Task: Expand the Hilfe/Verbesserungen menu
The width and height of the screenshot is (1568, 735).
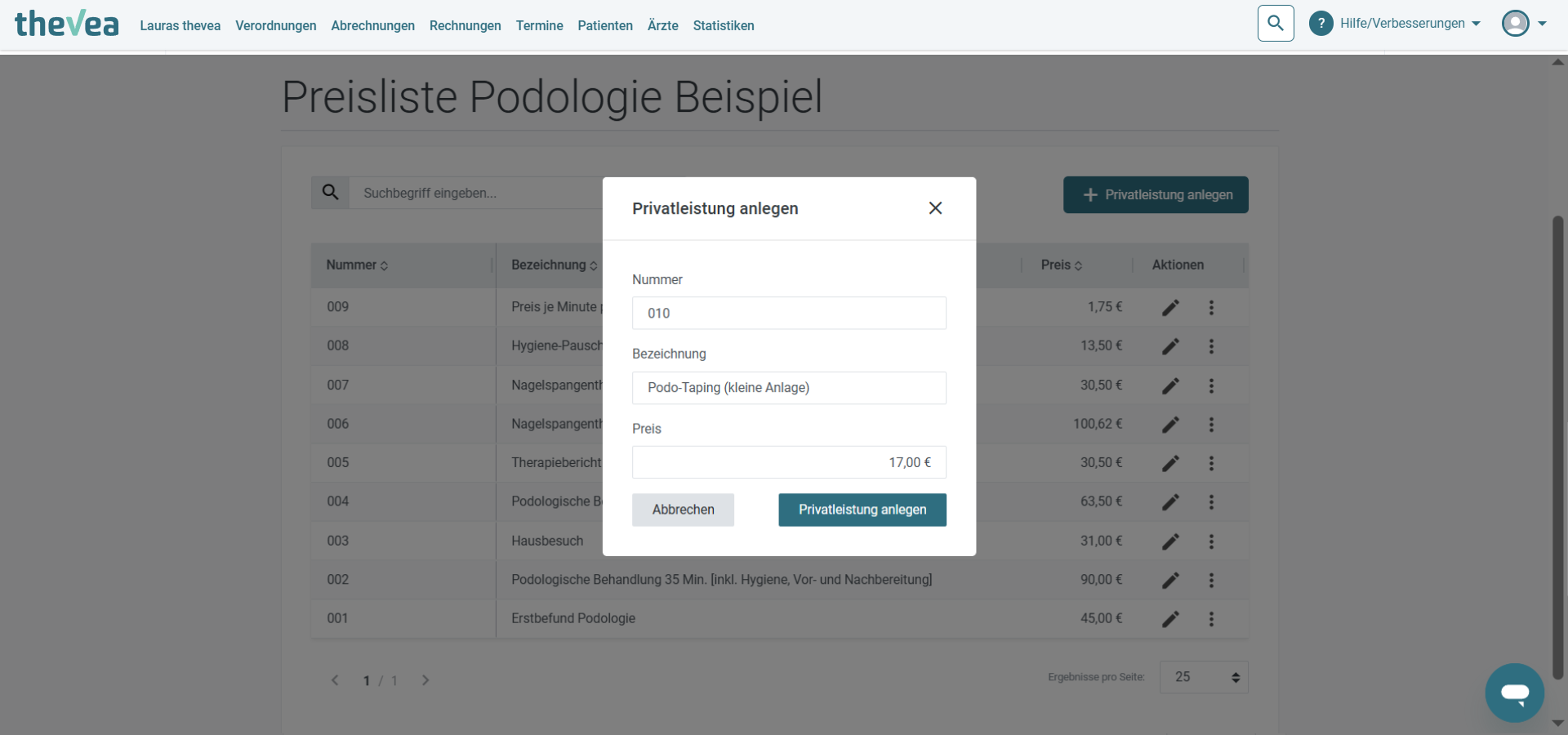Action: pyautogui.click(x=1394, y=24)
